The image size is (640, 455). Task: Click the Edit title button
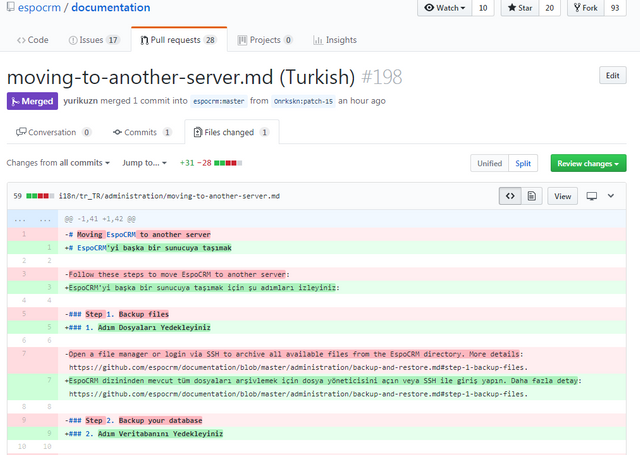coord(612,75)
